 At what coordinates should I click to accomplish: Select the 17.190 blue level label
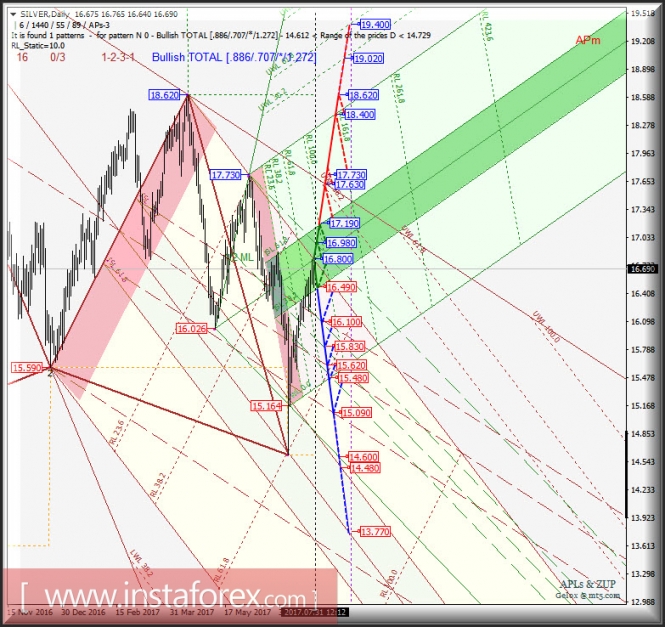(344, 223)
